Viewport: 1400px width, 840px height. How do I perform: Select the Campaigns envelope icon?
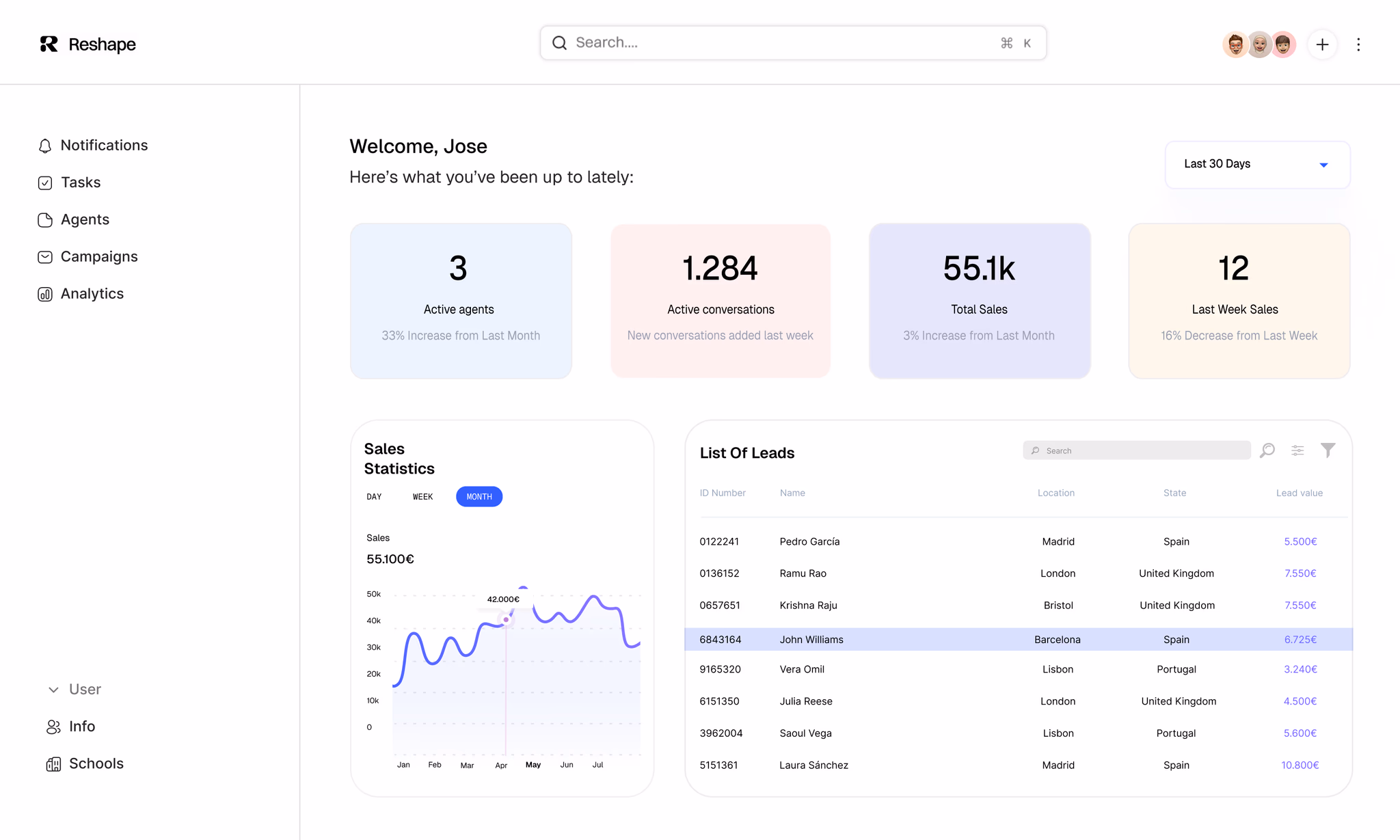(x=45, y=257)
